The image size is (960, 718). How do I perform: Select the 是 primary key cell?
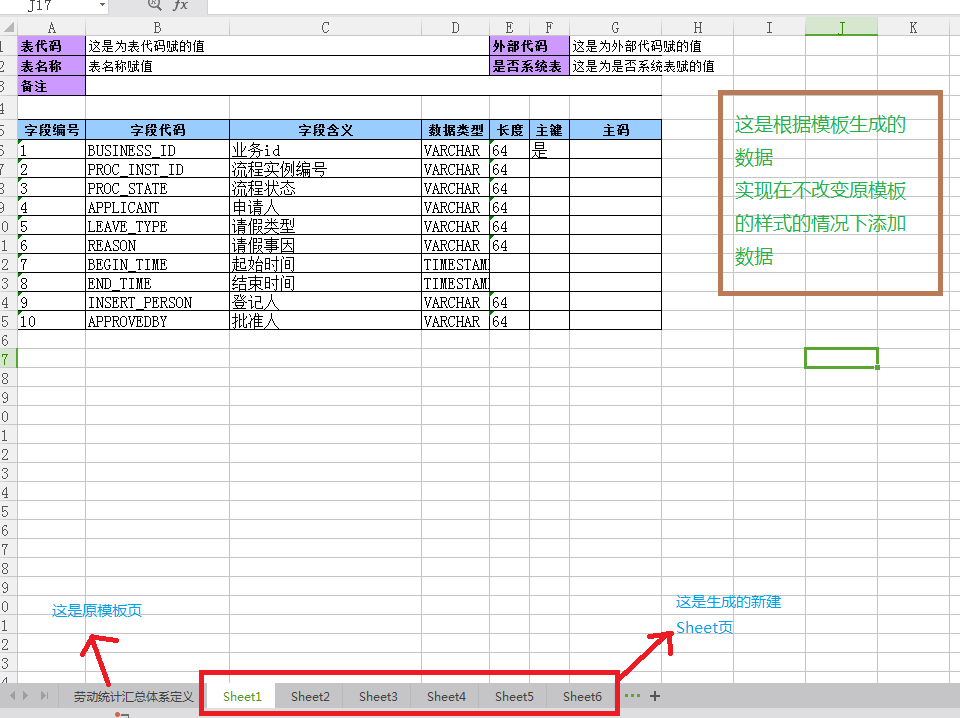point(549,150)
